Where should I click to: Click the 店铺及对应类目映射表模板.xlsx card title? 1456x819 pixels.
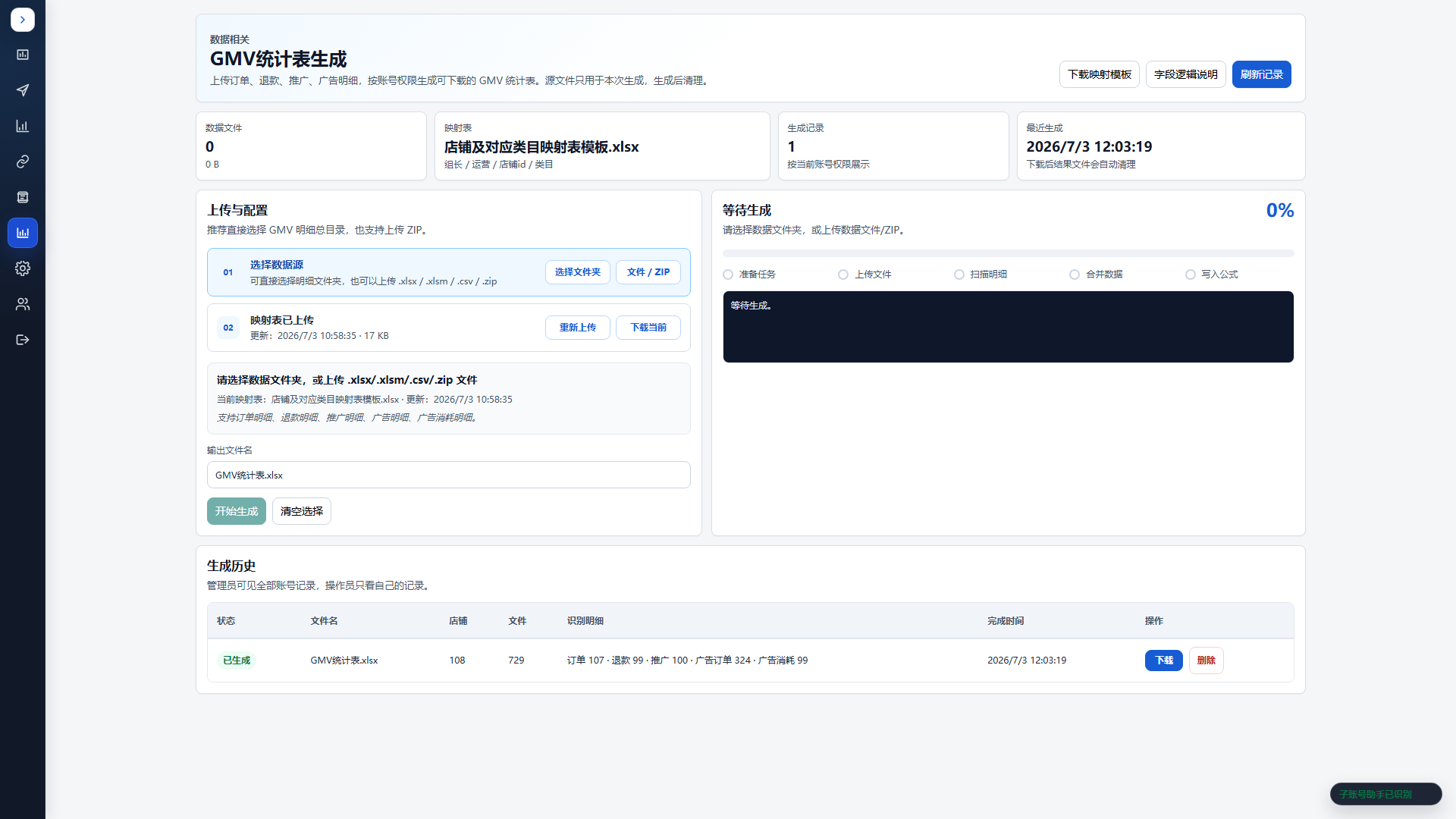tap(541, 147)
